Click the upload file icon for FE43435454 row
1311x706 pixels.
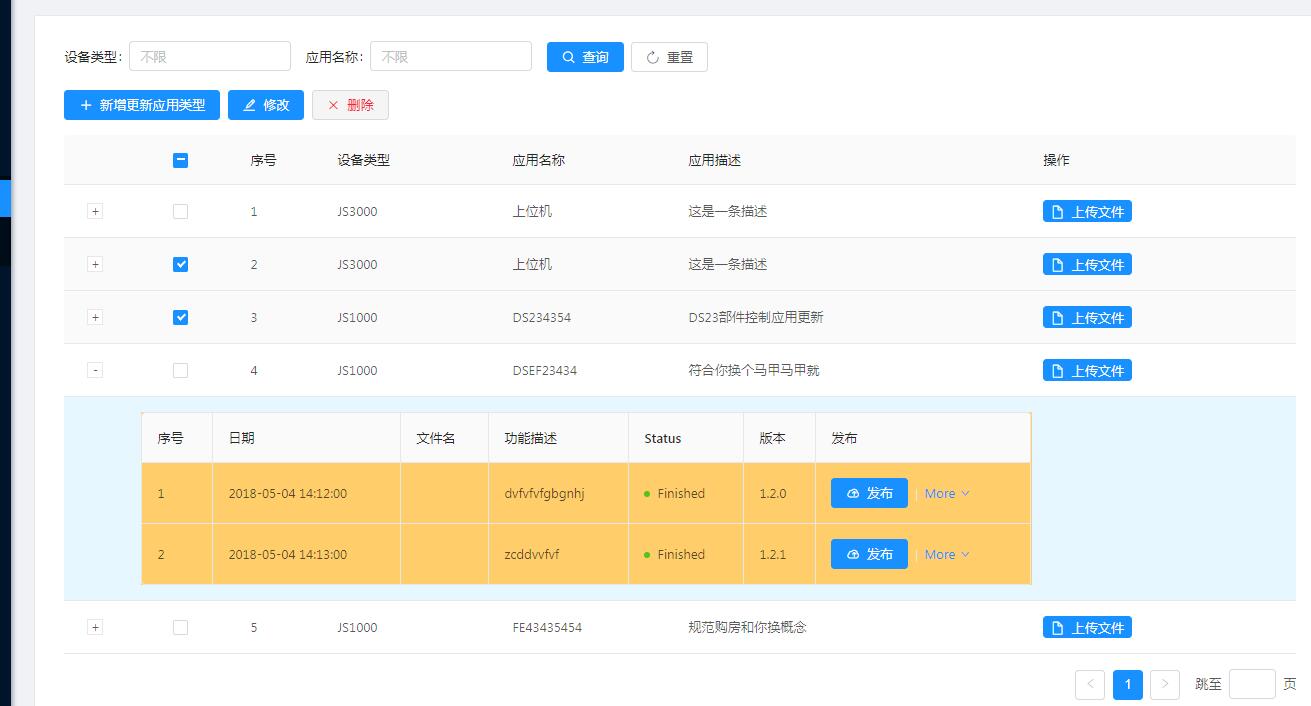1059,627
